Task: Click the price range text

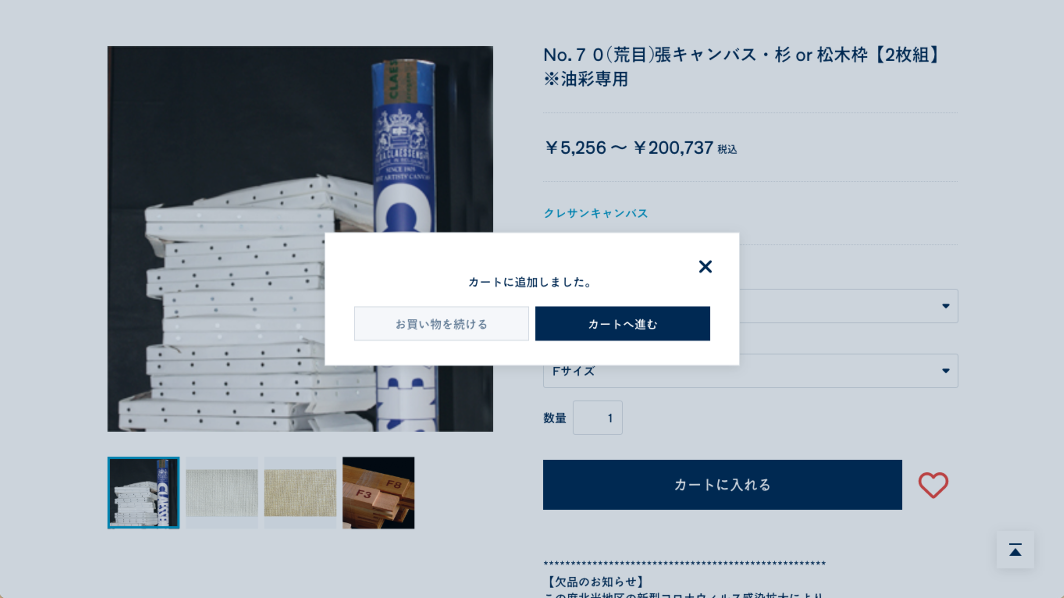Action: click(640, 148)
